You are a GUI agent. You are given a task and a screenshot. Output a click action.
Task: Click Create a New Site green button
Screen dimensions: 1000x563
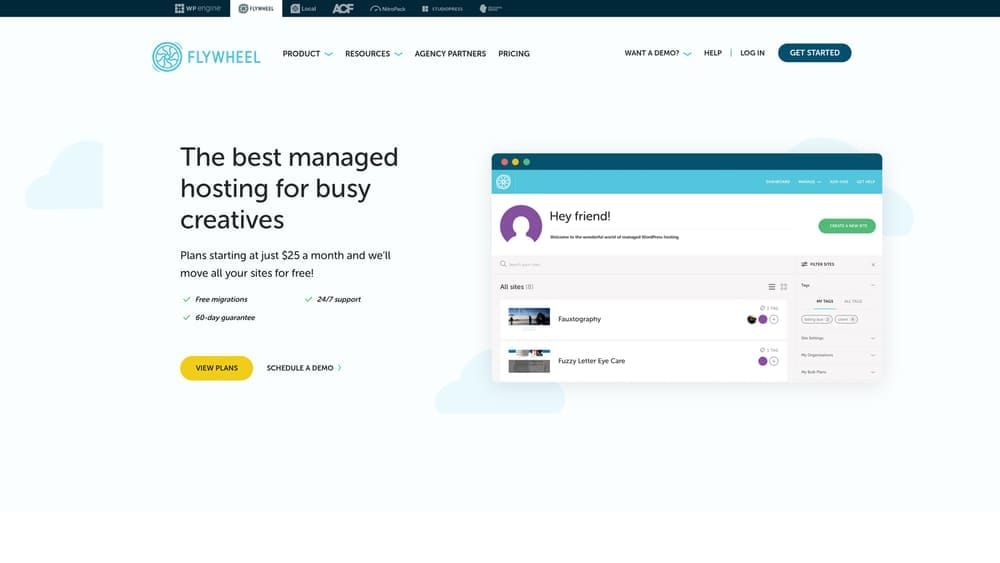coord(847,226)
